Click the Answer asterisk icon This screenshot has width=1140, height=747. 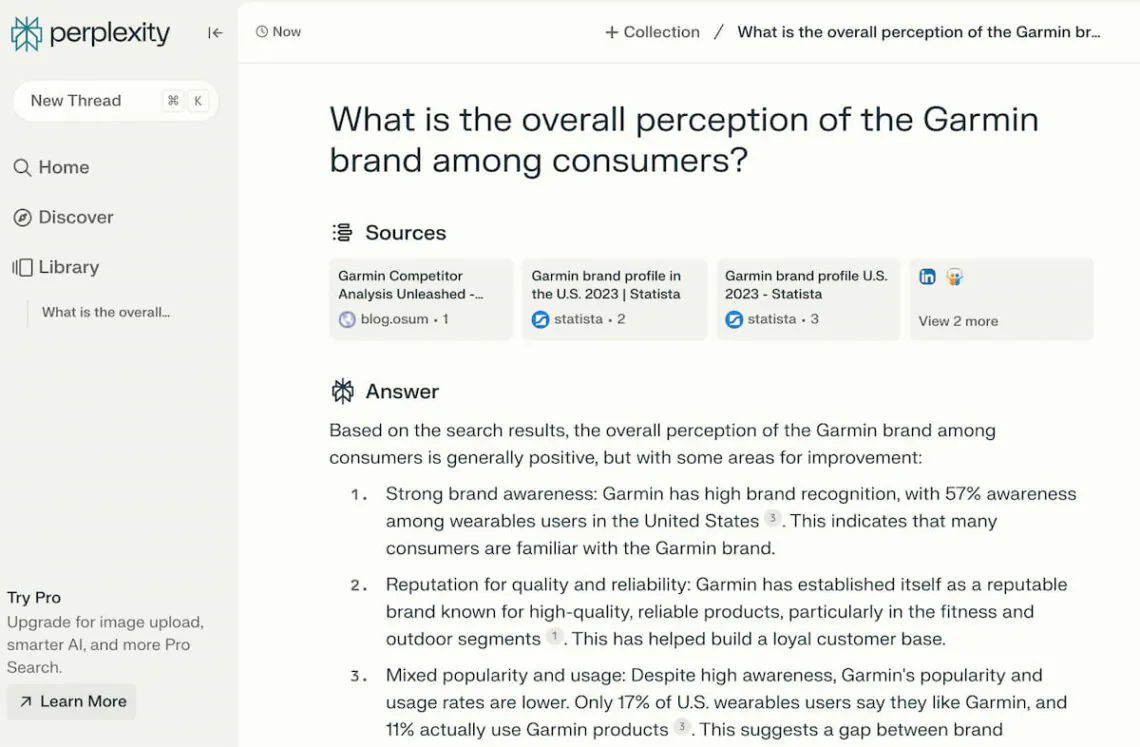pyautogui.click(x=342, y=391)
